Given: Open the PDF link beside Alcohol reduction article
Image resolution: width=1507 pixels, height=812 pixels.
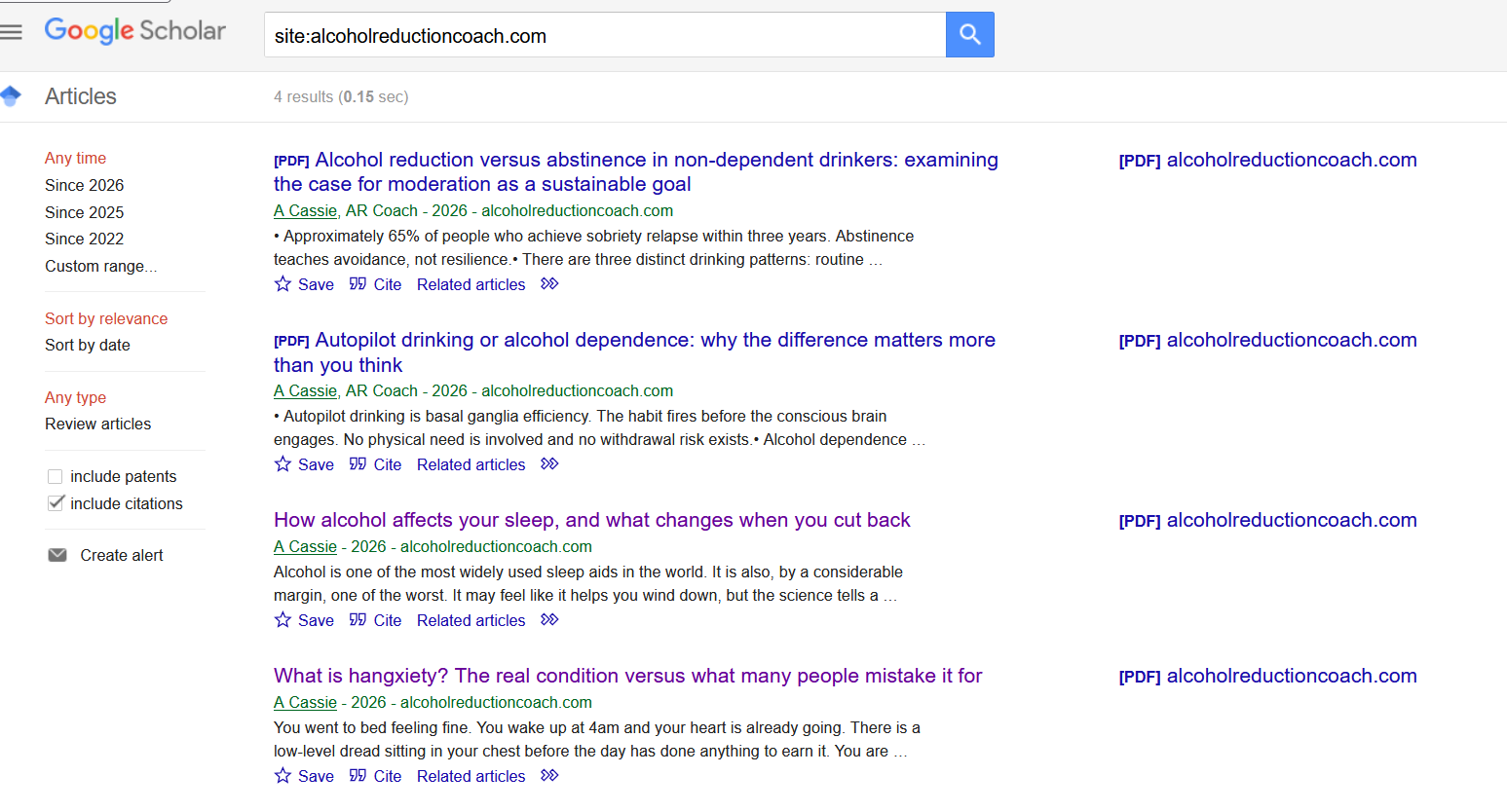Looking at the screenshot, I should [1267, 160].
